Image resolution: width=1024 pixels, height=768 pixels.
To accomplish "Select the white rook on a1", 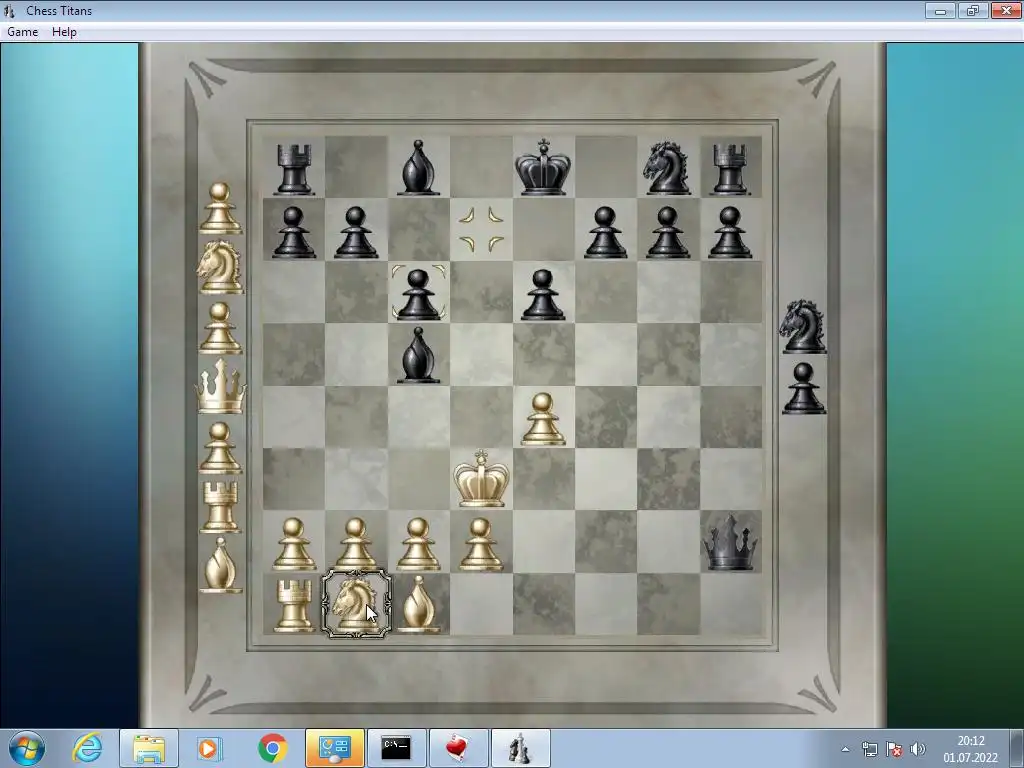I will pyautogui.click(x=293, y=606).
